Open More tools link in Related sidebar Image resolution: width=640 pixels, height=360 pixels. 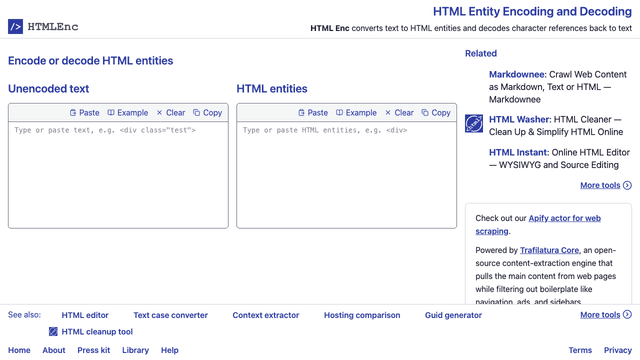pyautogui.click(x=600, y=185)
